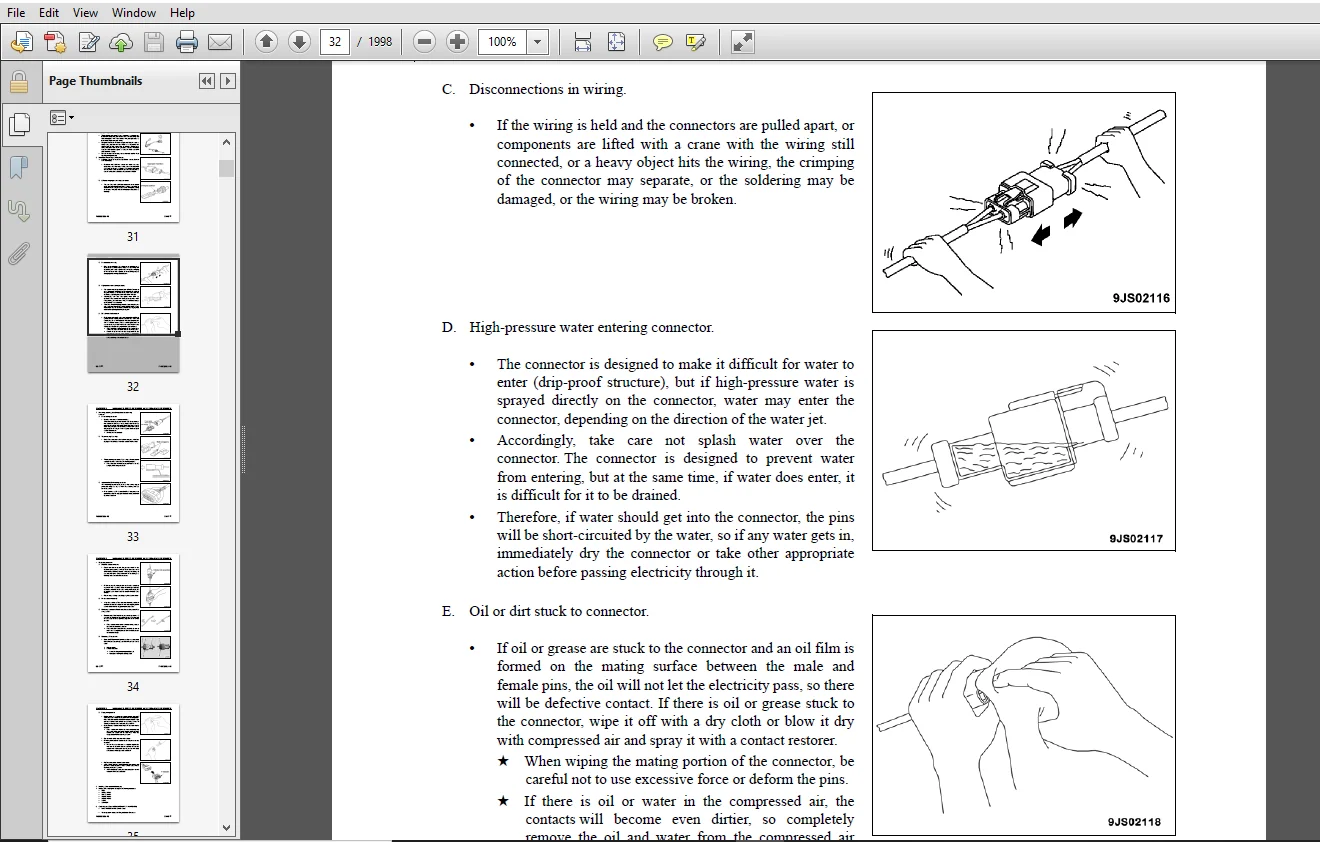The image size is (1320, 842).
Task: Click the Print icon
Action: click(187, 42)
